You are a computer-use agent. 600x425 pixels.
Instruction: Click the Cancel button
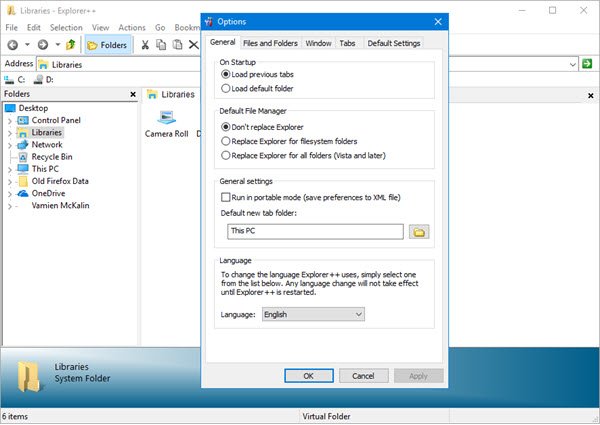(364, 376)
